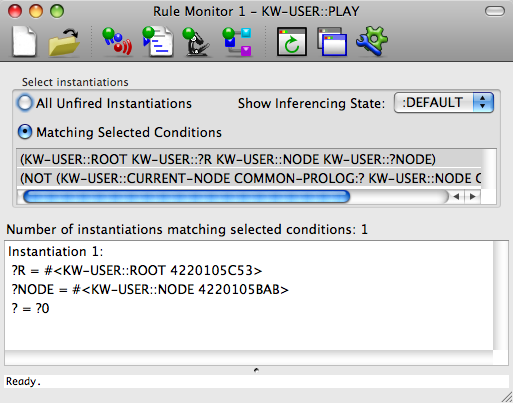Click the horizontal scrollbar thumb in the conditions list
This screenshot has height=403, width=513.
tap(187, 197)
